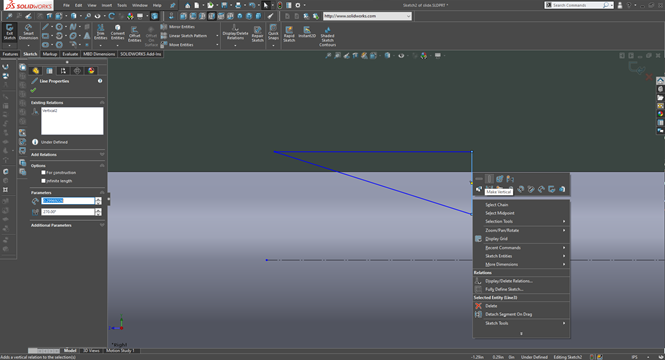
Task: Select Vertical2 relation in list
Action: 50,111
